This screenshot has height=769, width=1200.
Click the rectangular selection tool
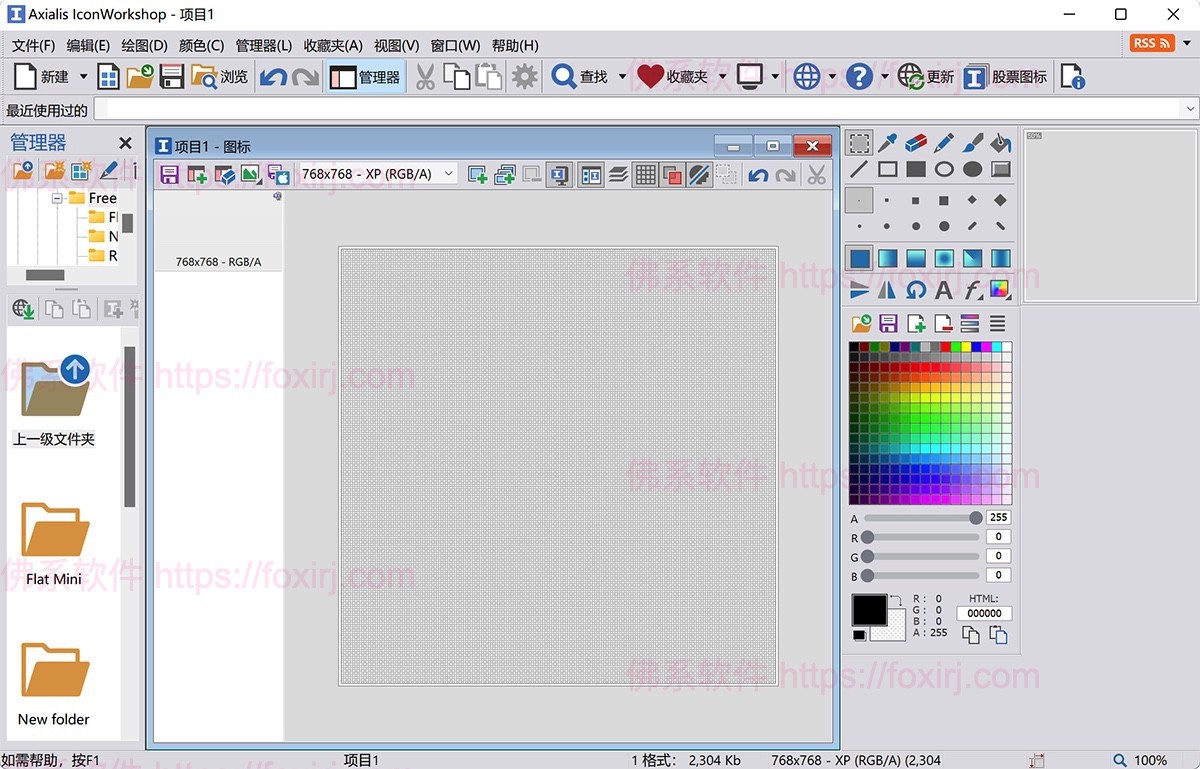click(x=859, y=143)
